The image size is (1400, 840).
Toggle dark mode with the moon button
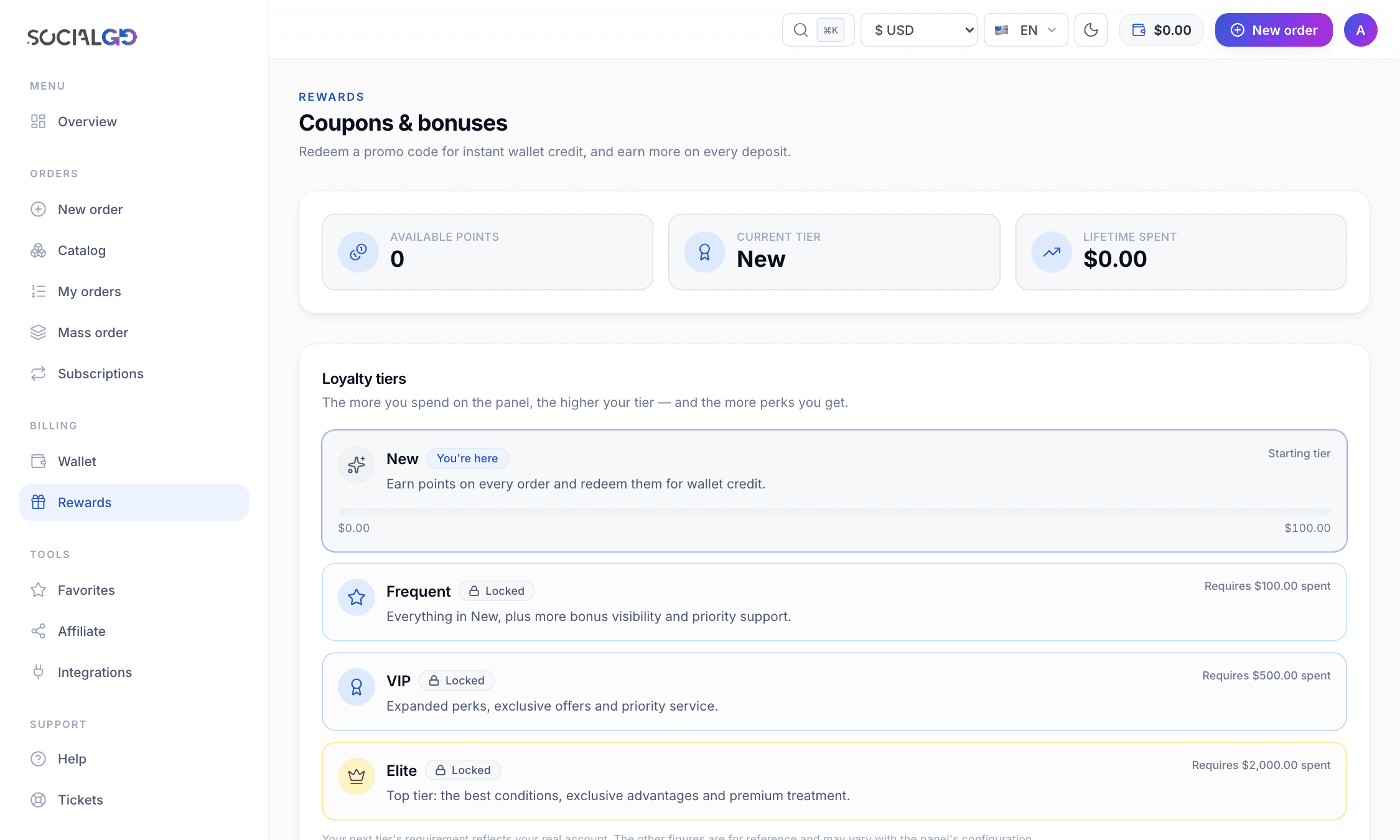tap(1091, 30)
